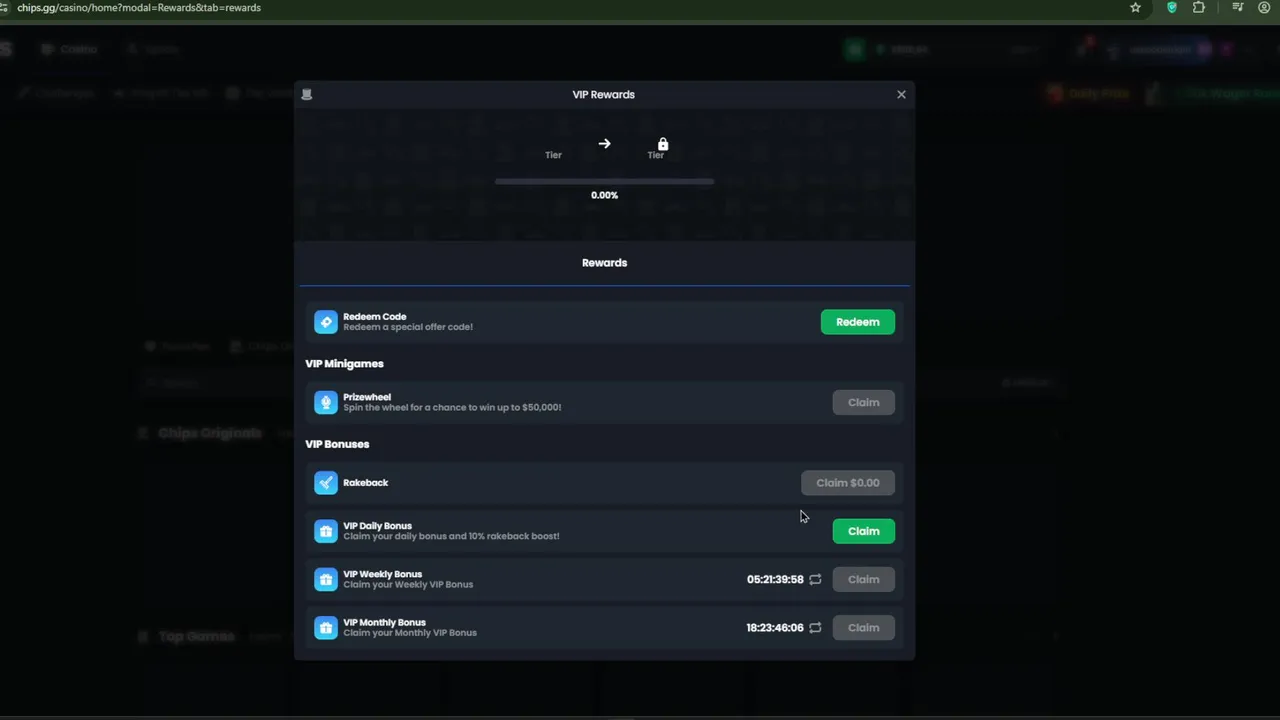Close the VIP Rewards modal
The height and width of the screenshot is (720, 1280).
(x=901, y=94)
